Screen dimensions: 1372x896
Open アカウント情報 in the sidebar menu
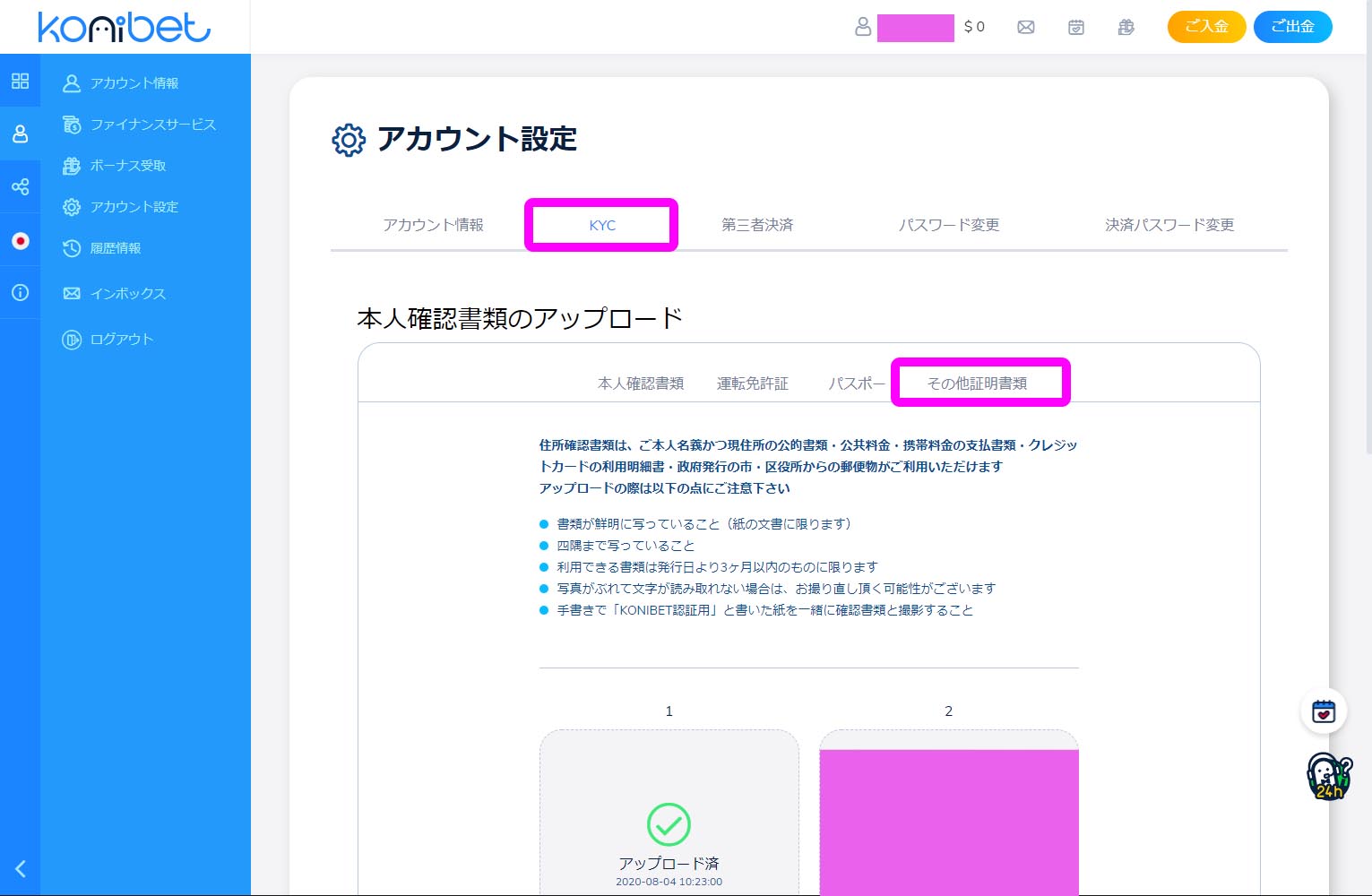(134, 83)
